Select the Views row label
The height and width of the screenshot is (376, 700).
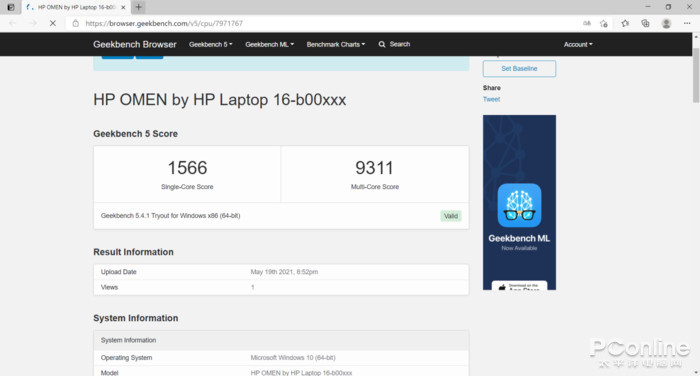pyautogui.click(x=109, y=287)
